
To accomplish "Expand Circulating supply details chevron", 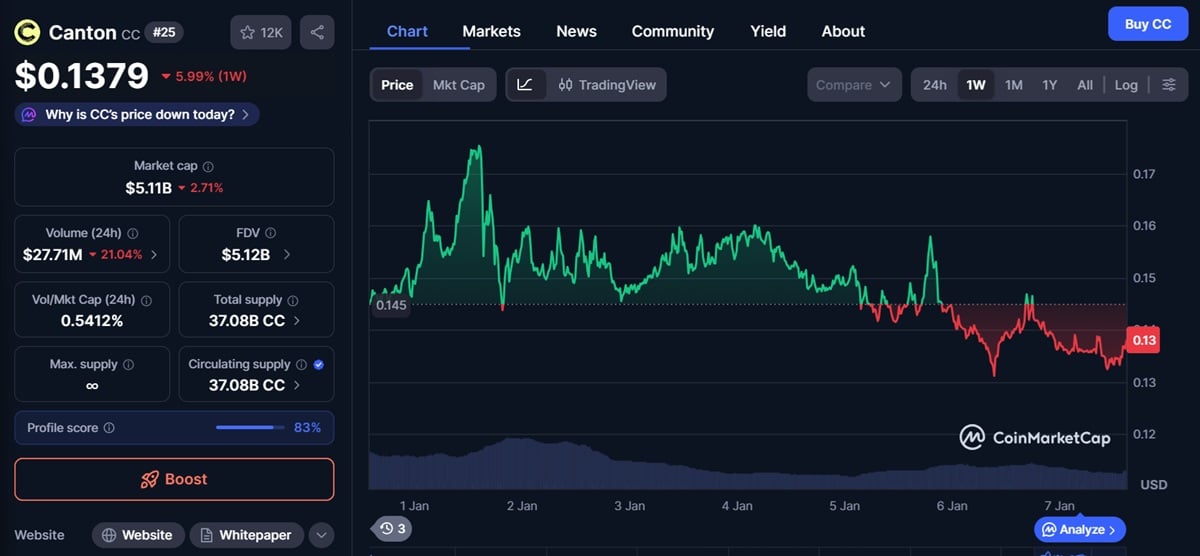I will pyautogui.click(x=298, y=385).
